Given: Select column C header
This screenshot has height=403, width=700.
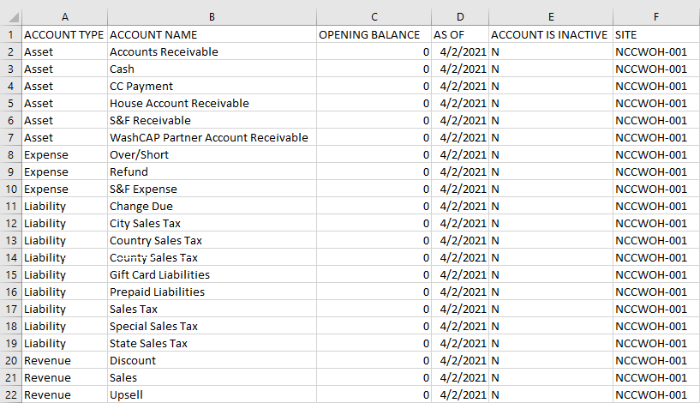Looking at the screenshot, I should 374,15.
